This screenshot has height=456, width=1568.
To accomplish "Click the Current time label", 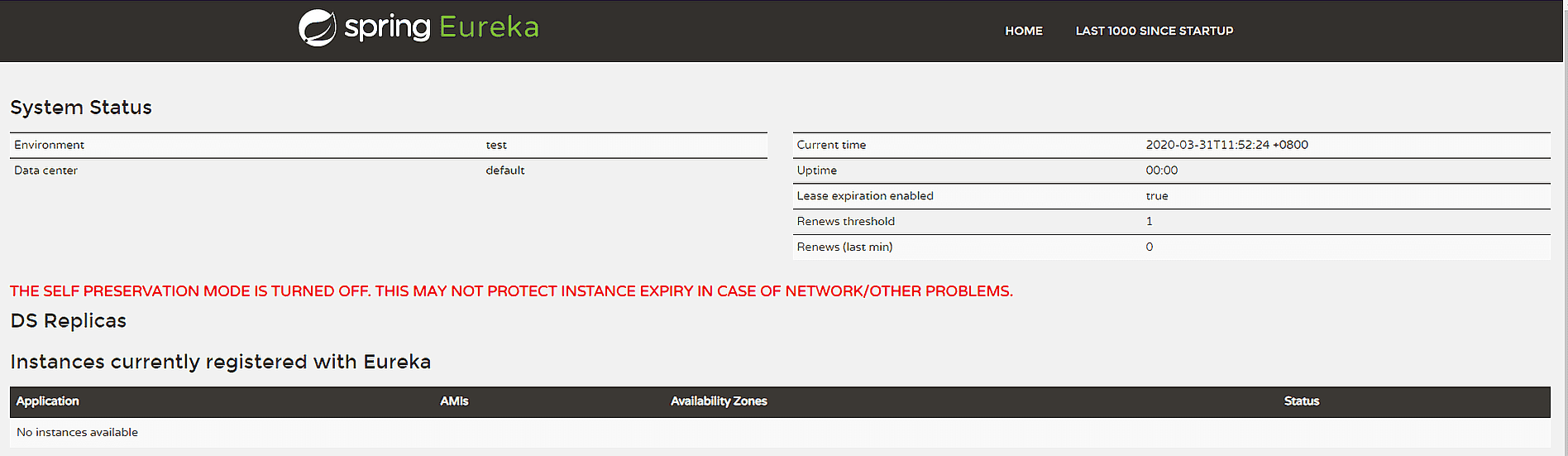I will [x=831, y=145].
